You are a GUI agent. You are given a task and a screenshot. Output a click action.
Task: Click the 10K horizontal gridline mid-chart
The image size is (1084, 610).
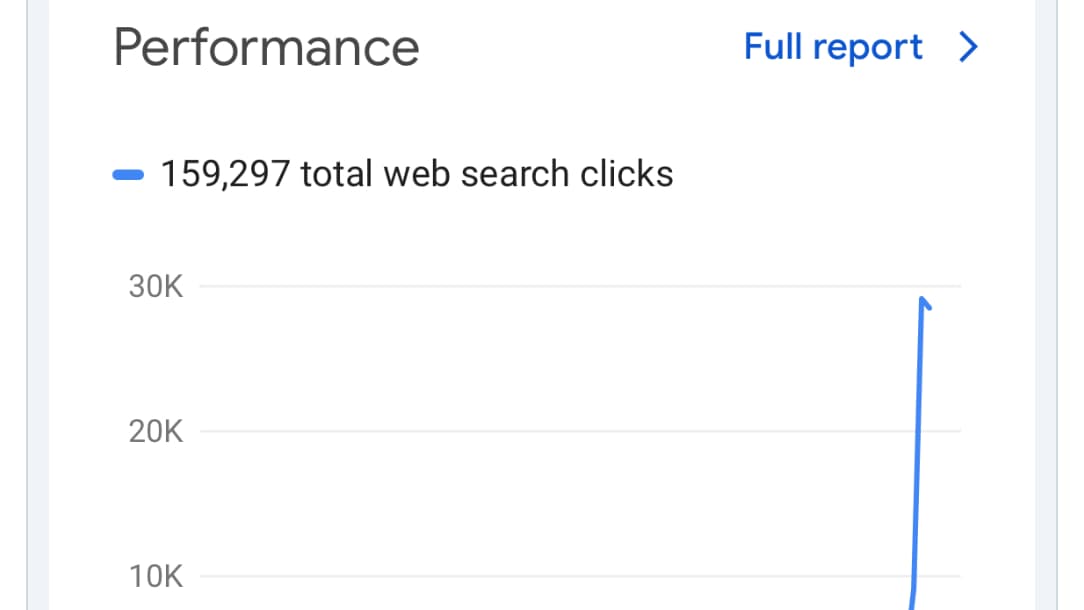[x=560, y=577]
